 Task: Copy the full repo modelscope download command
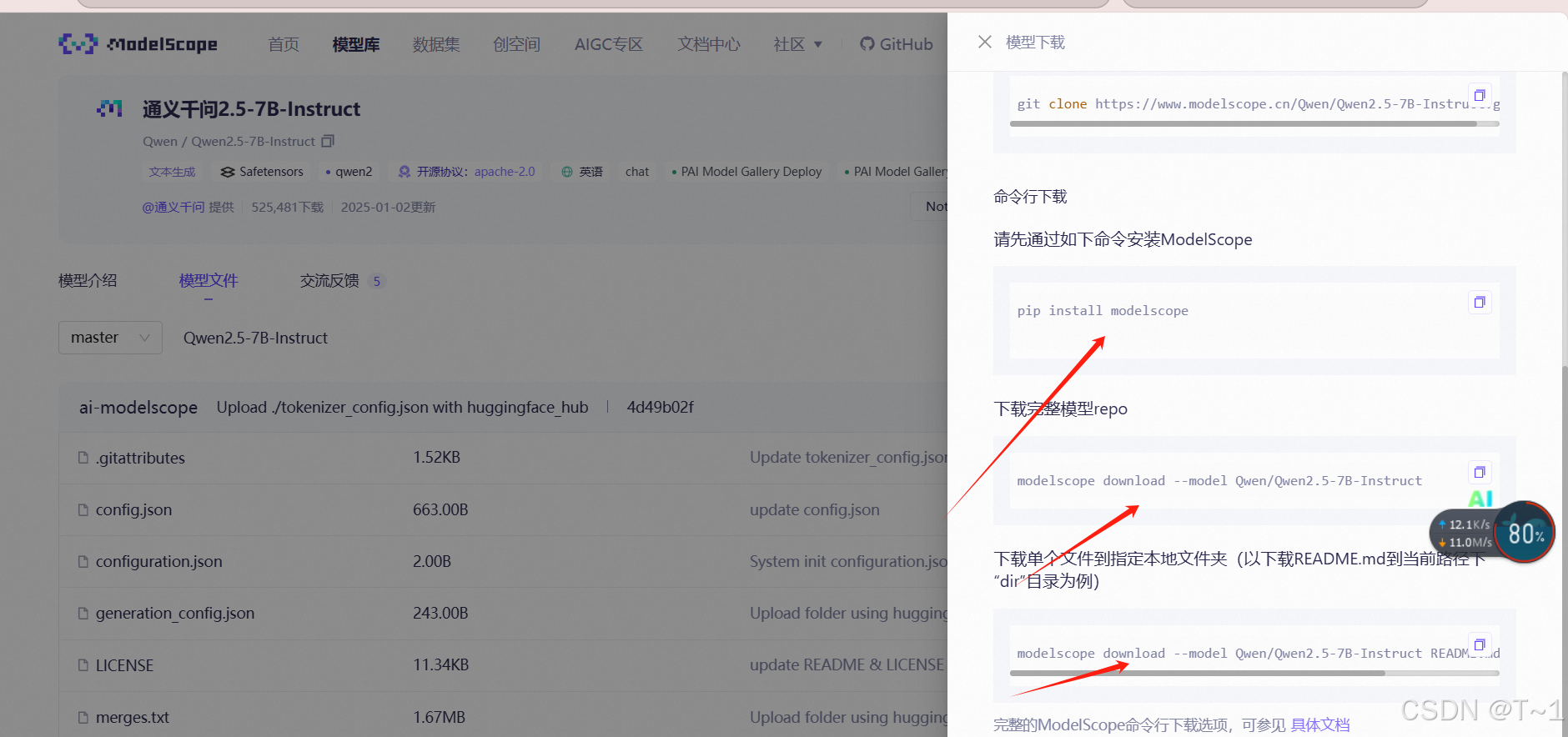click(1480, 472)
